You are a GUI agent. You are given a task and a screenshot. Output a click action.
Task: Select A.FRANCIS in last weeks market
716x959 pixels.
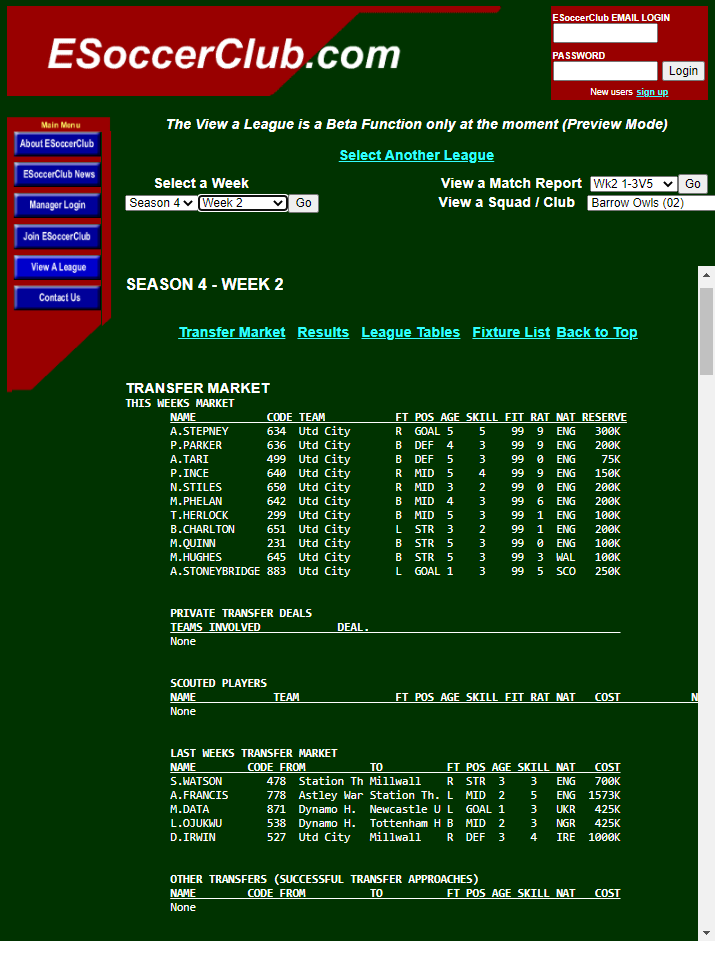pos(199,796)
